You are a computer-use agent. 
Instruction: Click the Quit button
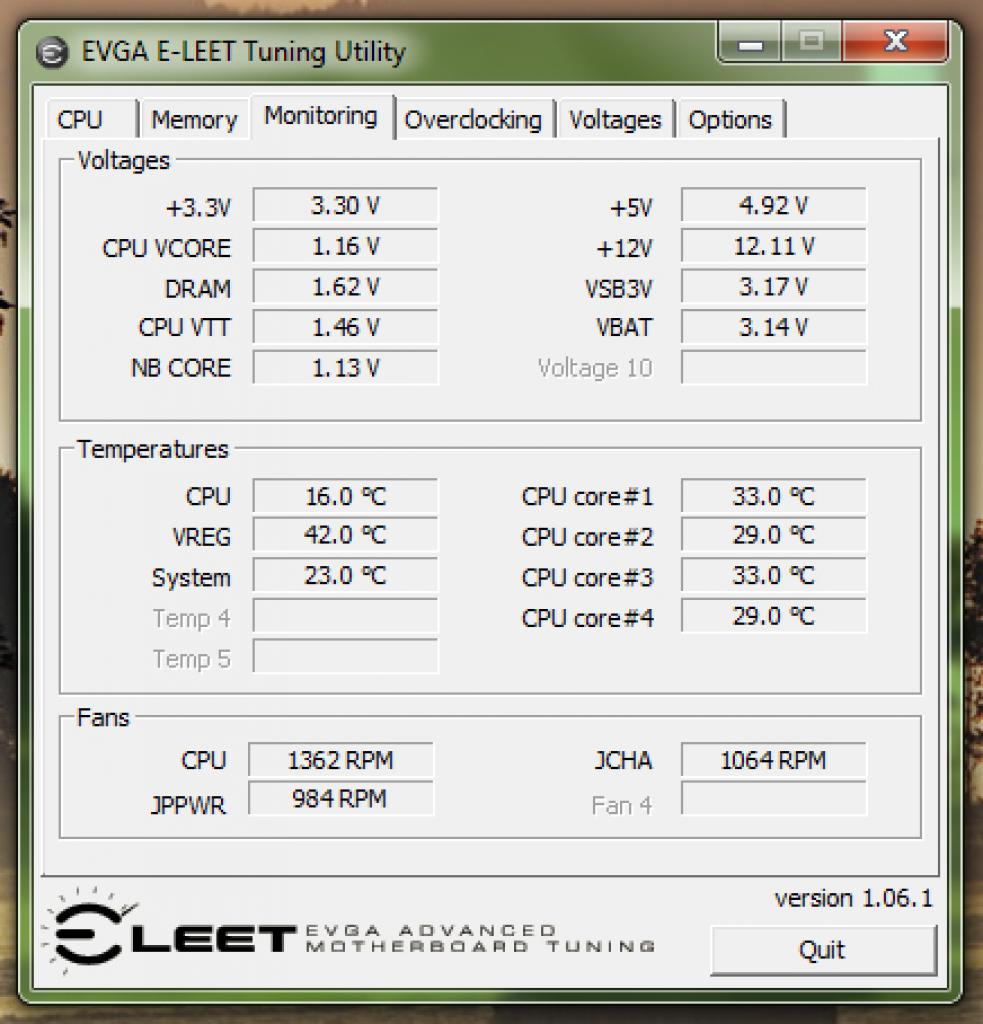[x=823, y=950]
